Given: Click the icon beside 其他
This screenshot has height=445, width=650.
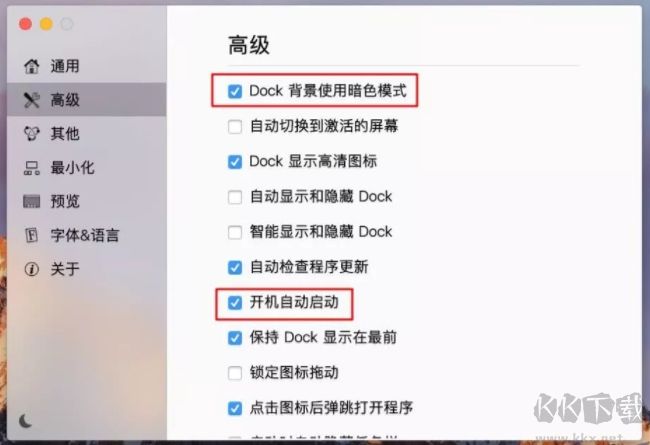Looking at the screenshot, I should (31, 133).
